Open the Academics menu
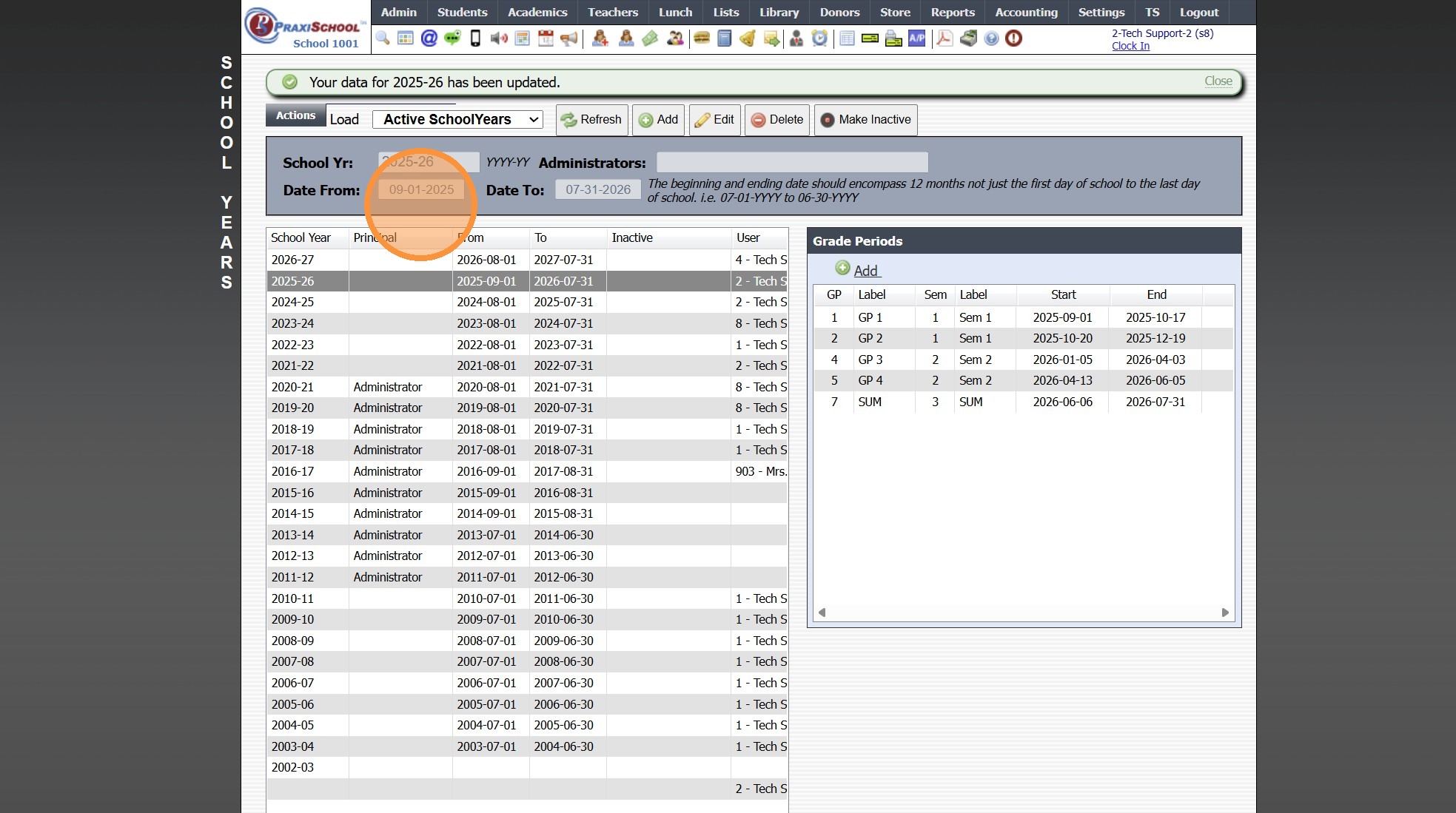Image resolution: width=1456 pixels, height=813 pixels. 537,12
